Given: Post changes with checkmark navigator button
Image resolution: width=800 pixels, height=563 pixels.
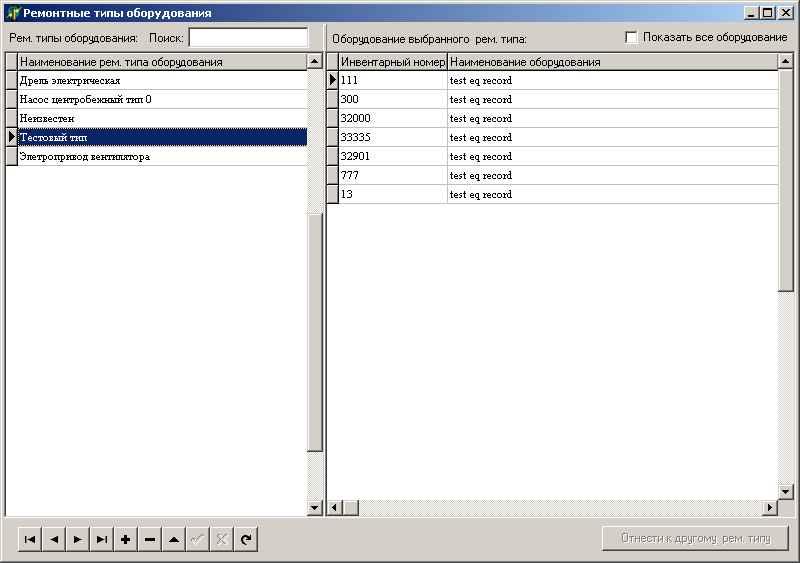Looking at the screenshot, I should click(x=197, y=540).
